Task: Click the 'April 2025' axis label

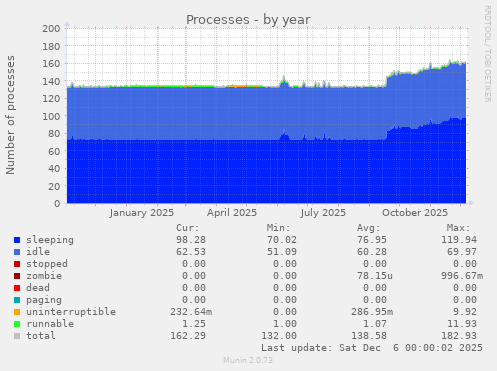Action: pyautogui.click(x=232, y=213)
